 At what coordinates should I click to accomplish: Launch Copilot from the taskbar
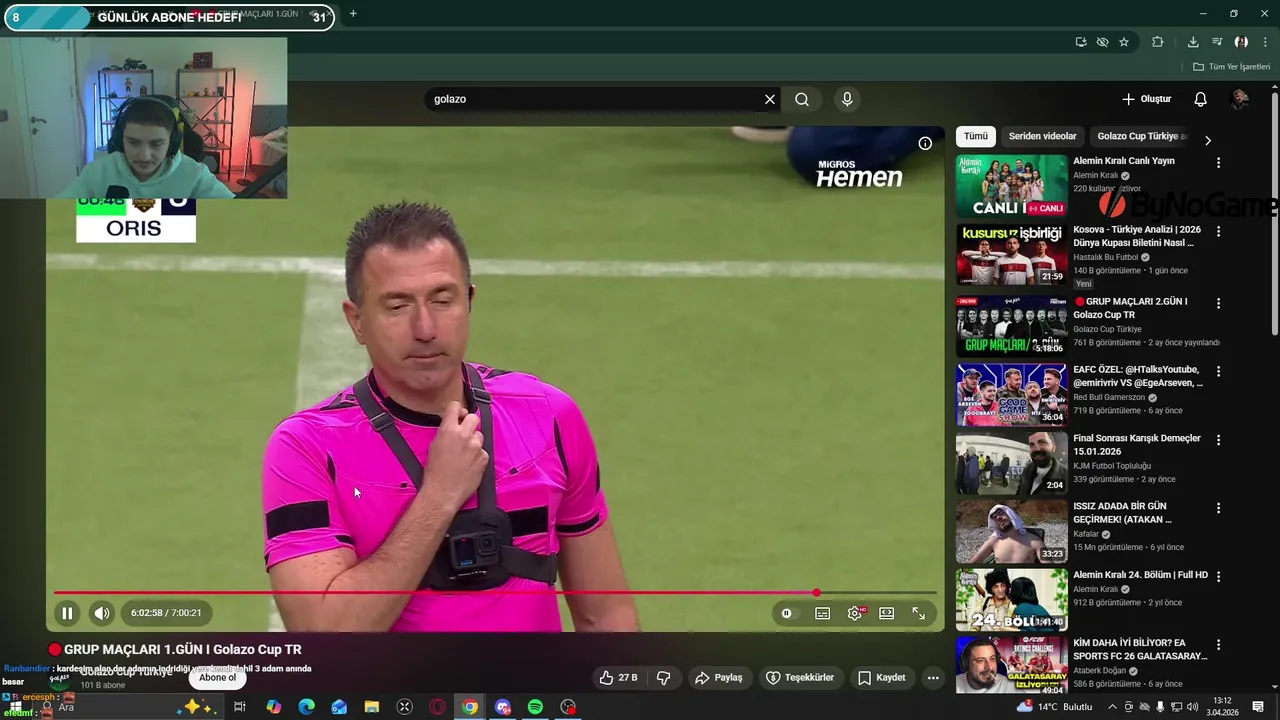point(273,707)
